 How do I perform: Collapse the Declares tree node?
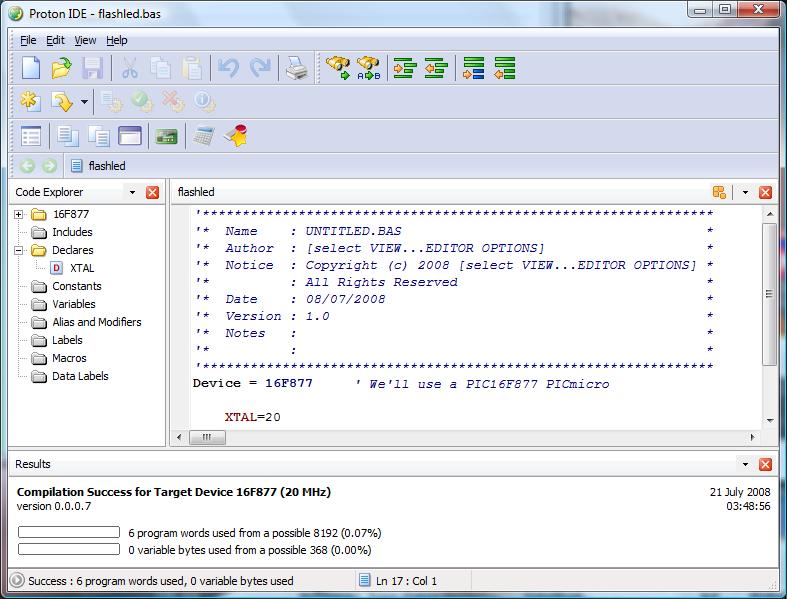tap(19, 250)
